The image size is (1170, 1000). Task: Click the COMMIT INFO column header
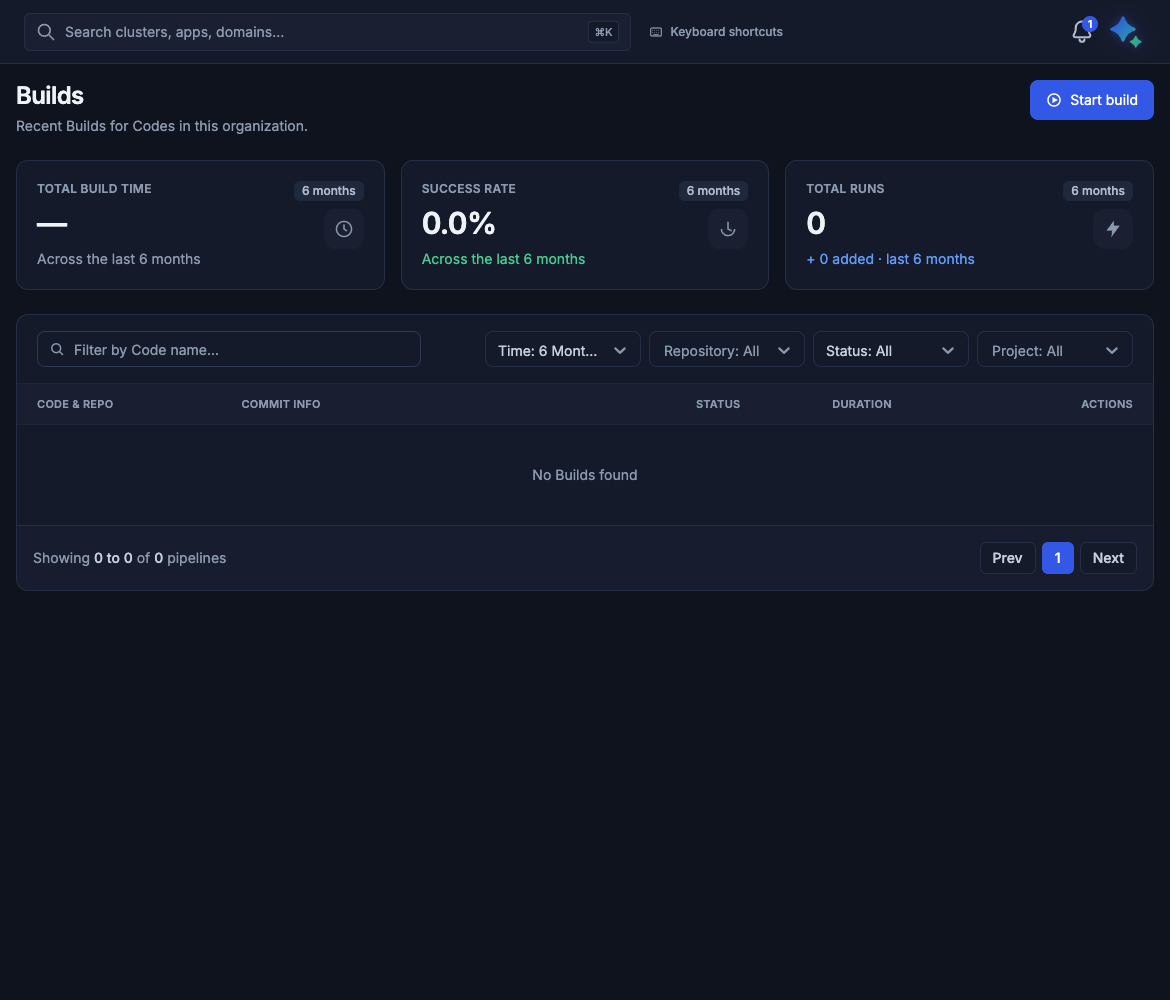tap(281, 404)
